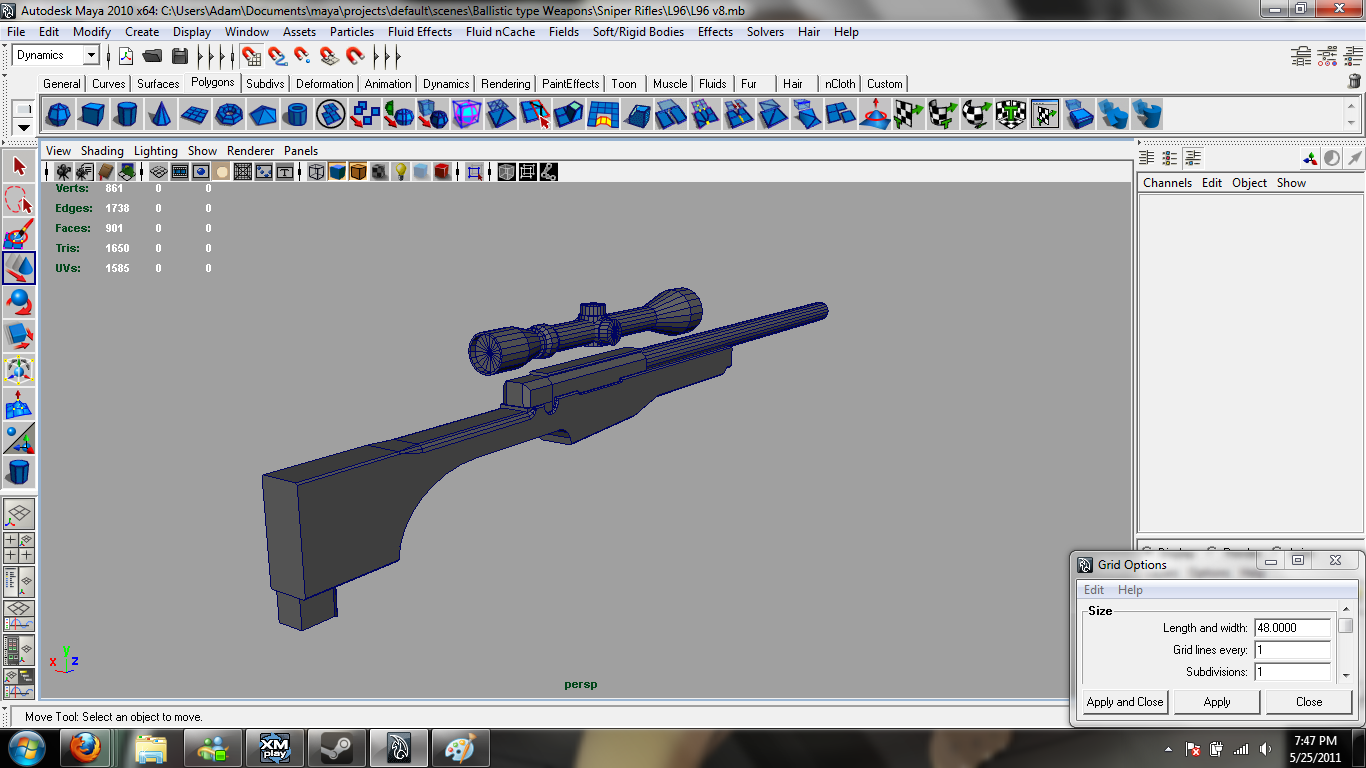The image size is (1366, 768).
Task: Create a polygon cylinder from the Polygons shelf
Action: coord(125,114)
